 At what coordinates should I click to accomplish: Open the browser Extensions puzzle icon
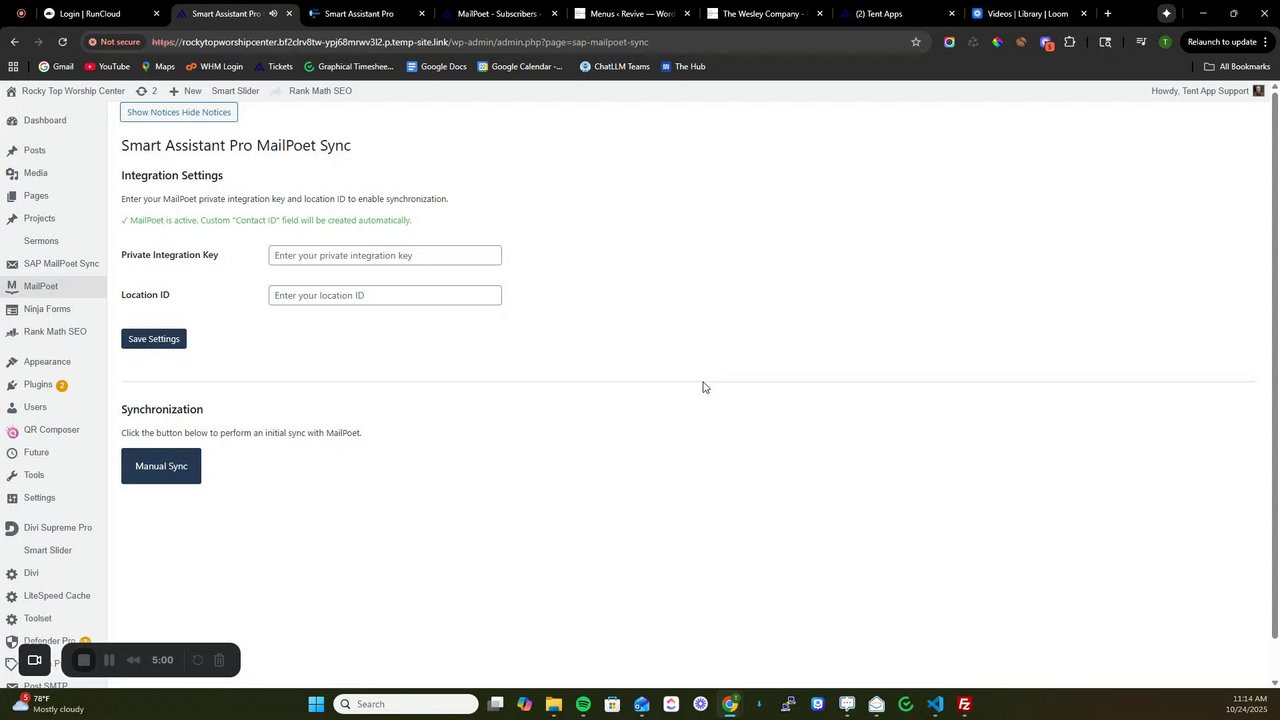(x=1069, y=42)
